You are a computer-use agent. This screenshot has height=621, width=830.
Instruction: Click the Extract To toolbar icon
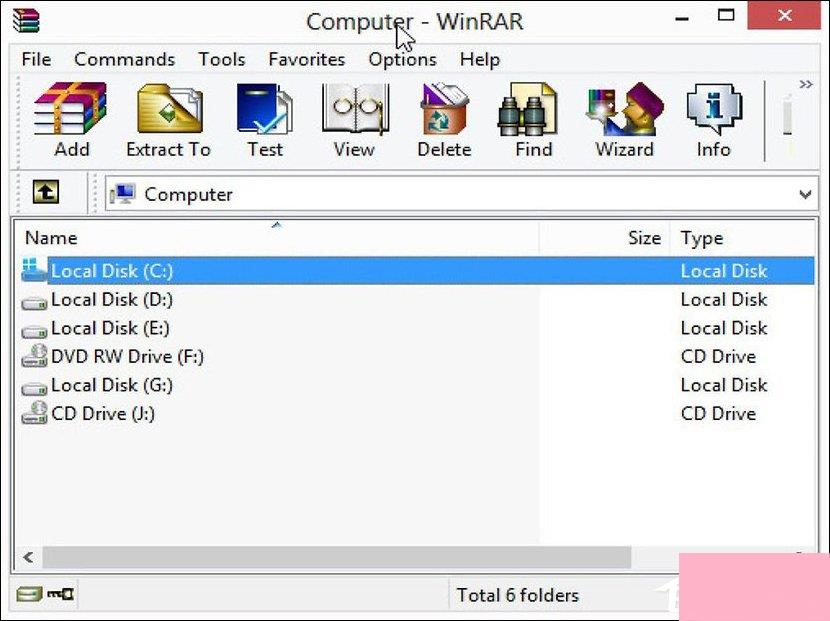[x=169, y=109]
